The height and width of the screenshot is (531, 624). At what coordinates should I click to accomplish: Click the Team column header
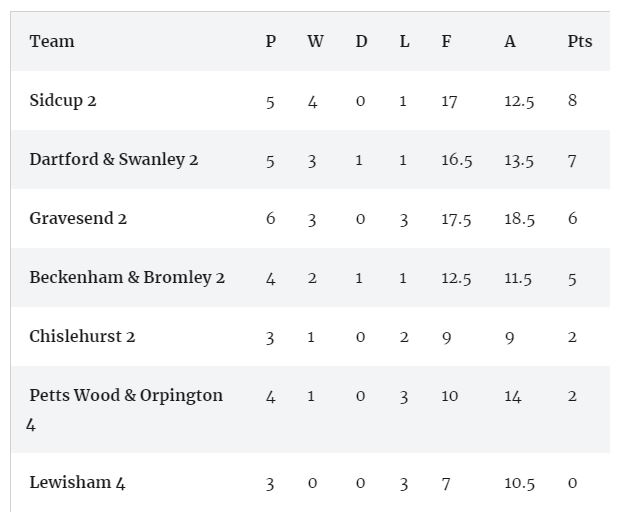pyautogui.click(x=52, y=41)
